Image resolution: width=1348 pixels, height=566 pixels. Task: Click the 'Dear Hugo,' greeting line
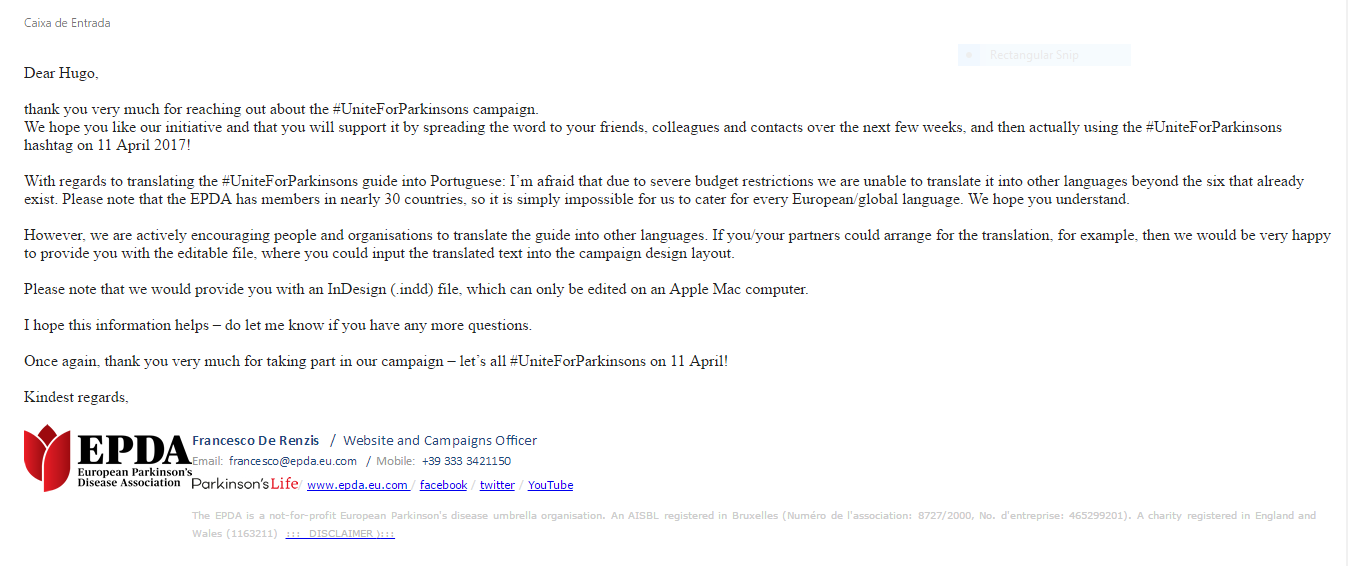click(x=61, y=73)
